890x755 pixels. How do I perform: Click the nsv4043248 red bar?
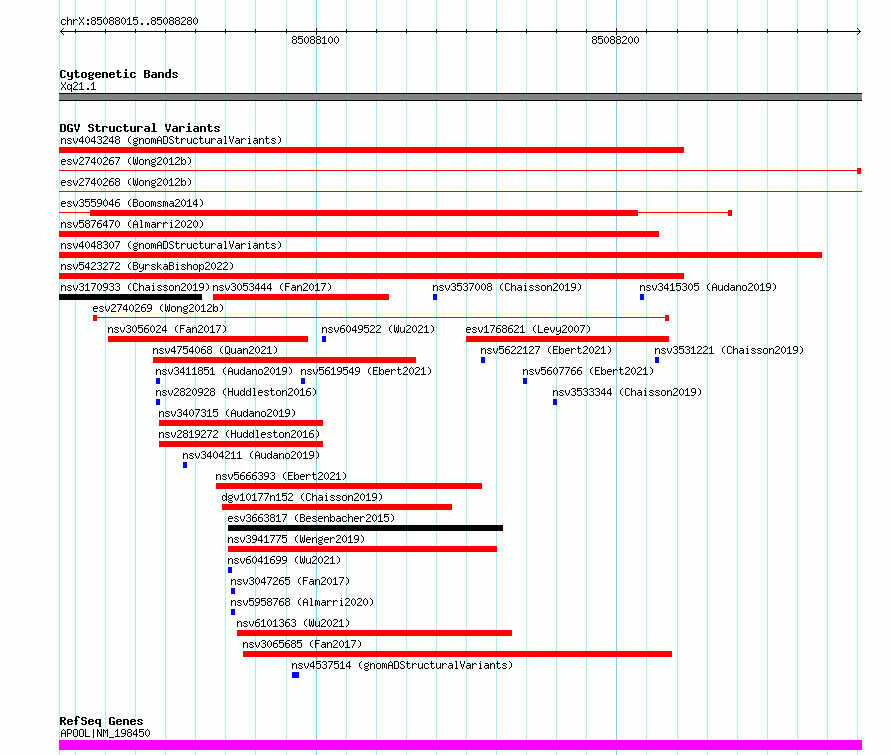[371, 150]
